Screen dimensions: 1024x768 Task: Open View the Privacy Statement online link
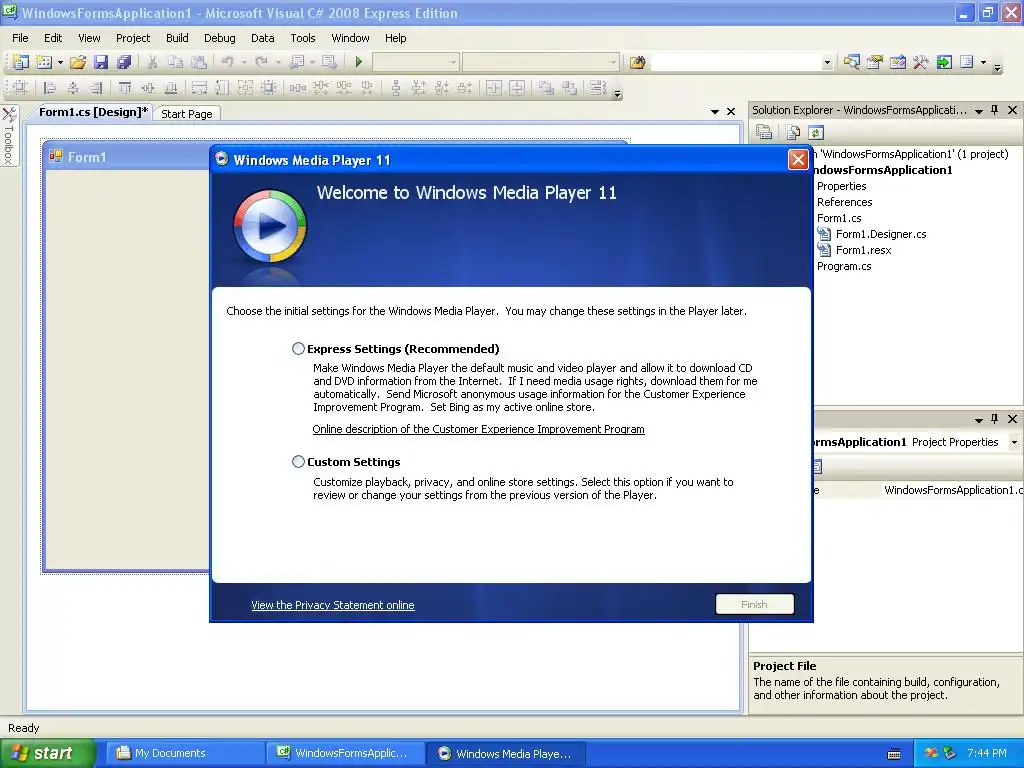coord(332,605)
